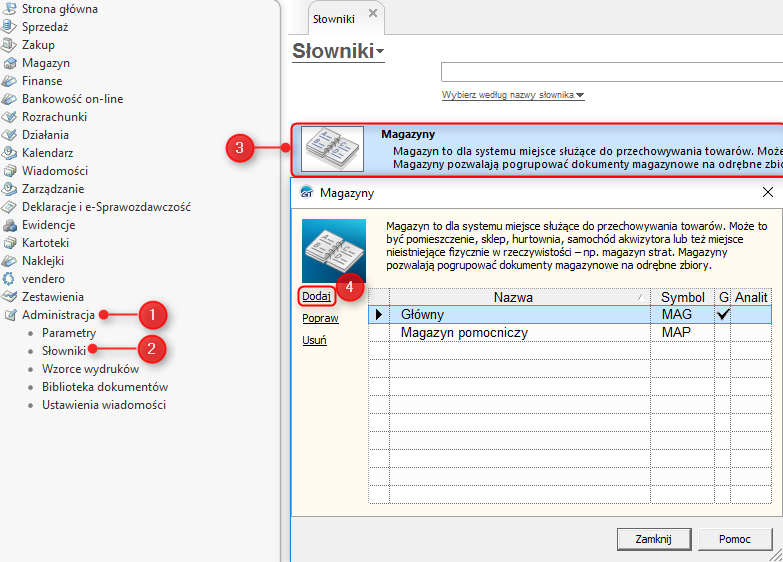Click the Kalendarz module icon

9,153
